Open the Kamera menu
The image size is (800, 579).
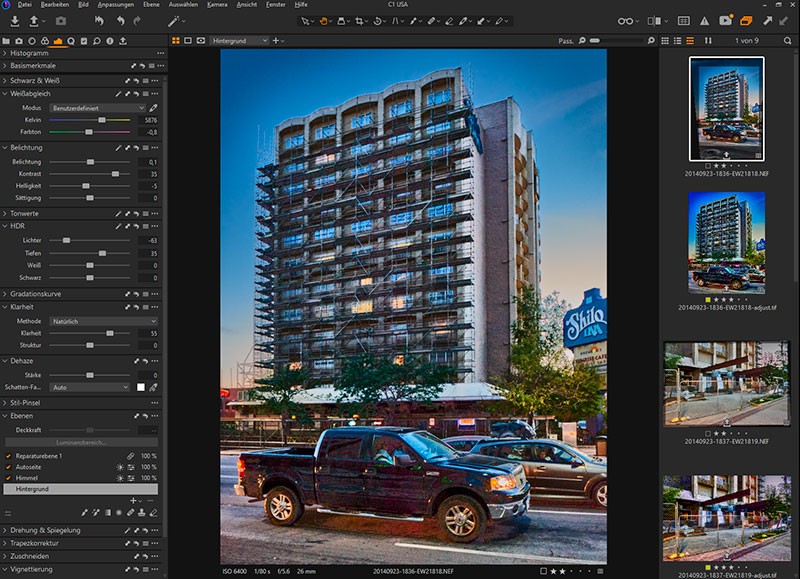[217, 5]
